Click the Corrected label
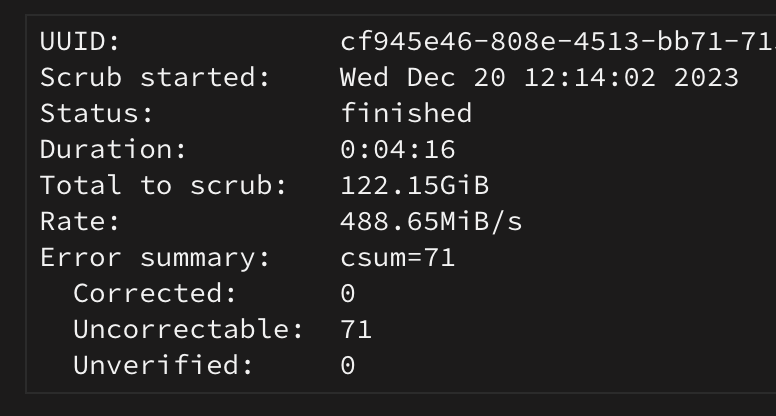 click(155, 293)
